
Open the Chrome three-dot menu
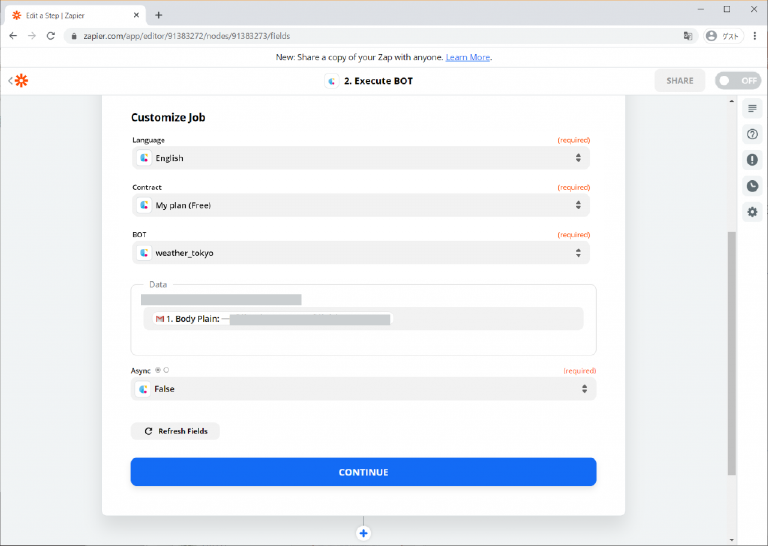[755, 36]
